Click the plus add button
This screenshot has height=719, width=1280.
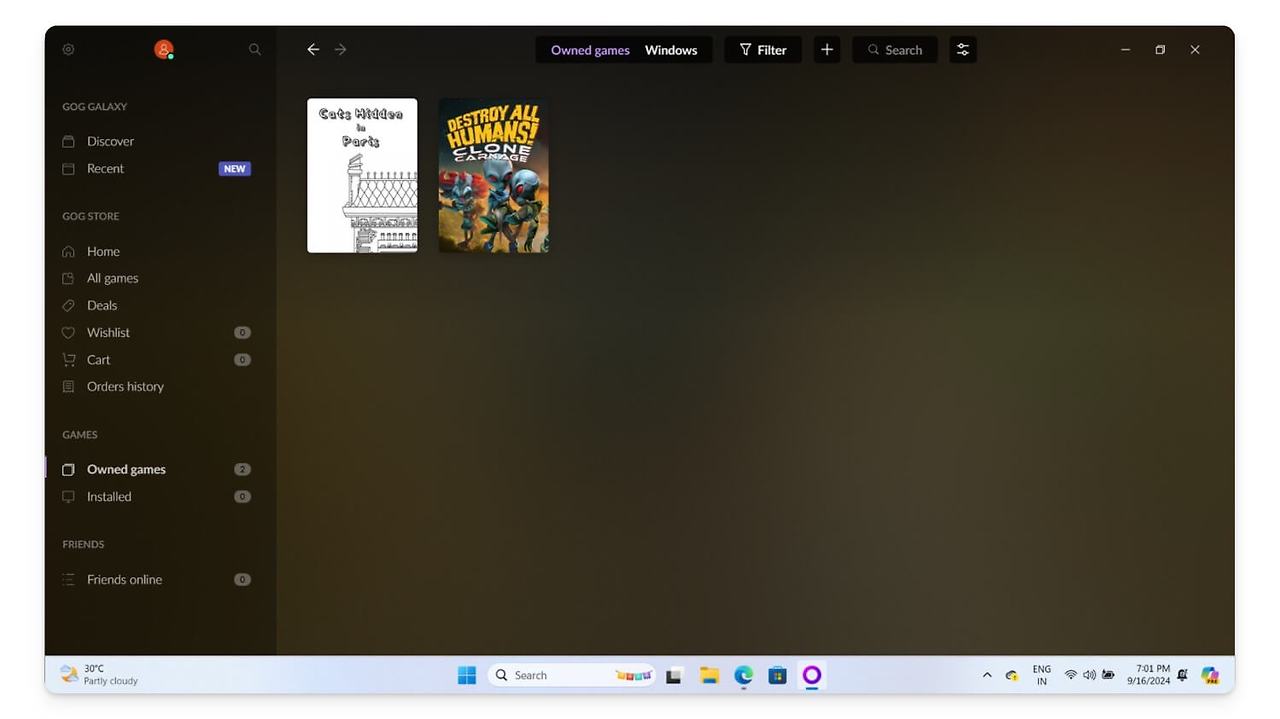point(827,50)
